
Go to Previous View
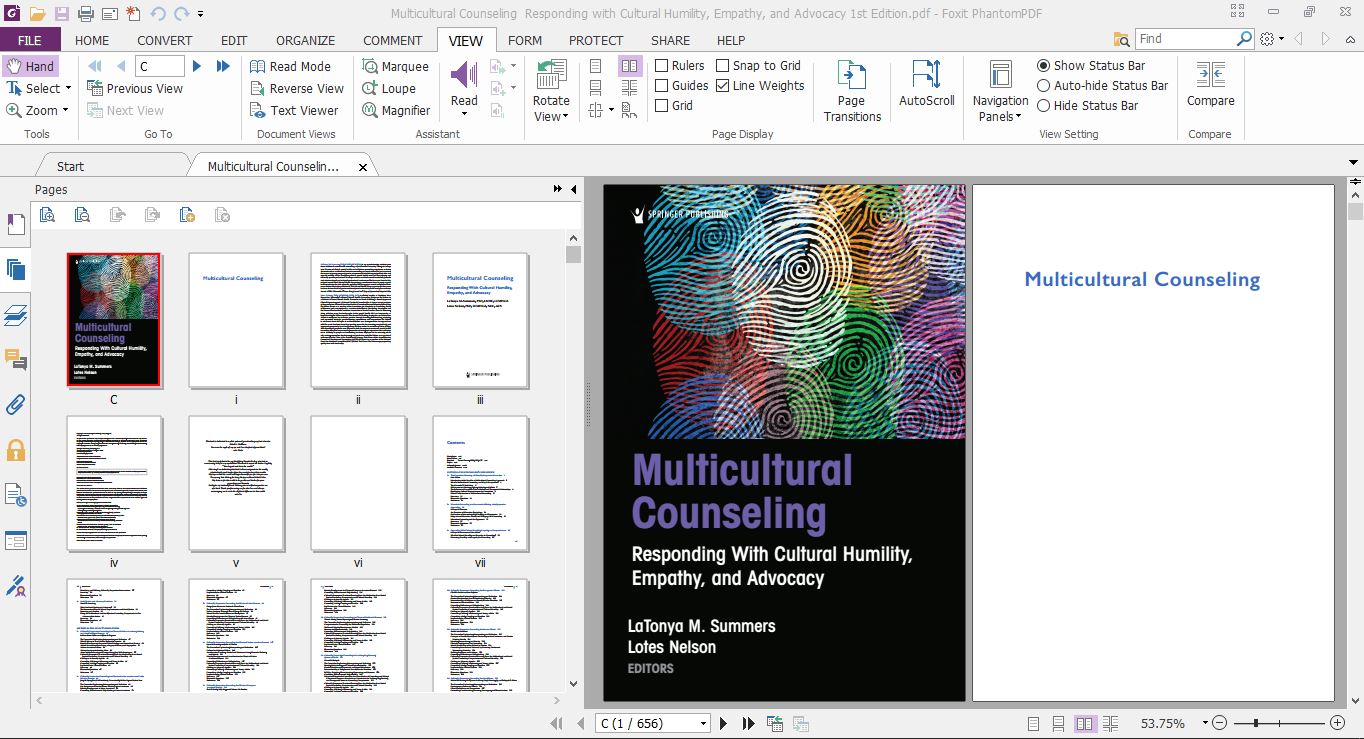[x=135, y=88]
